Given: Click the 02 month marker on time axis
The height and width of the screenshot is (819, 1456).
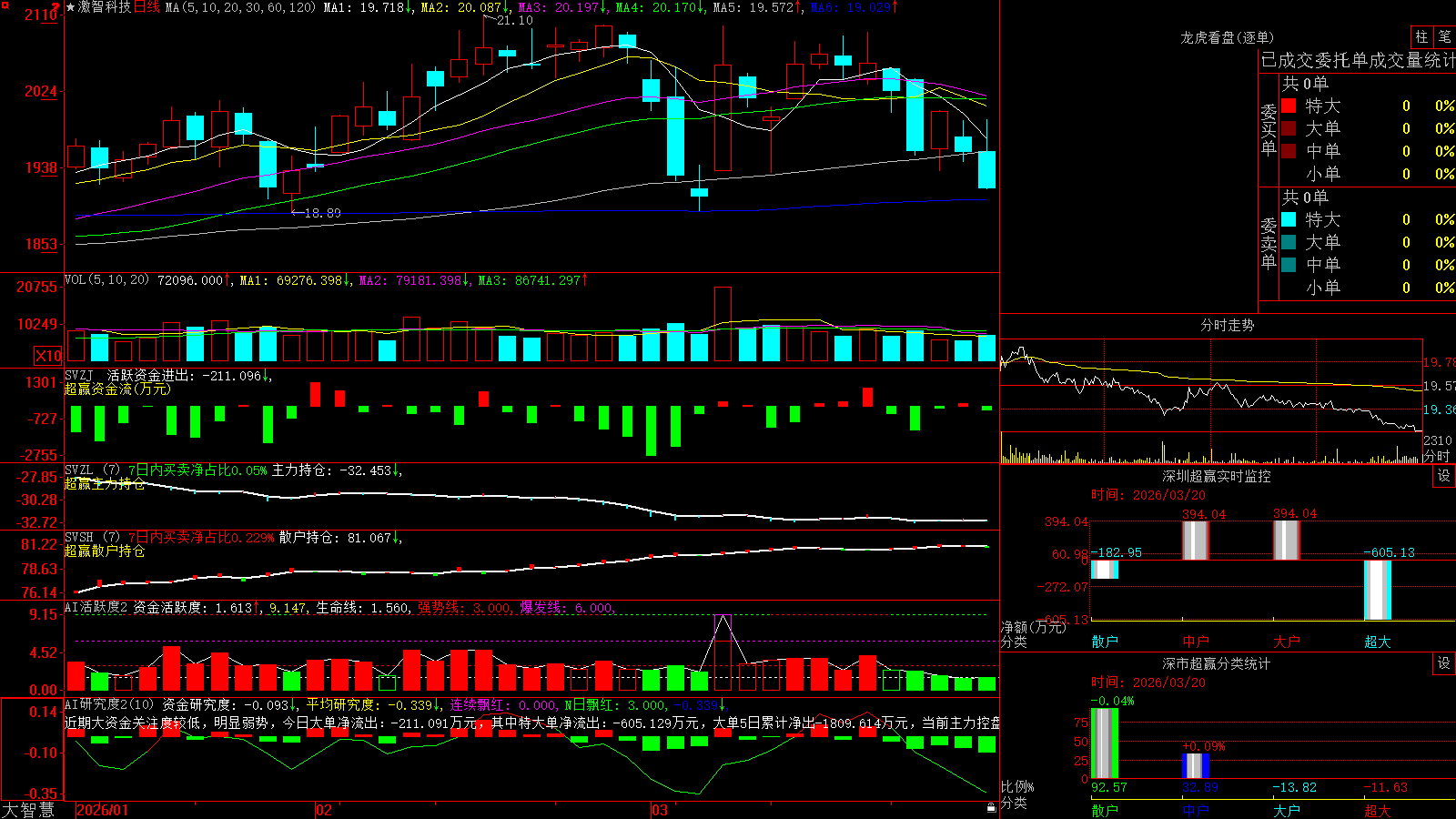Looking at the screenshot, I should coord(324,810).
